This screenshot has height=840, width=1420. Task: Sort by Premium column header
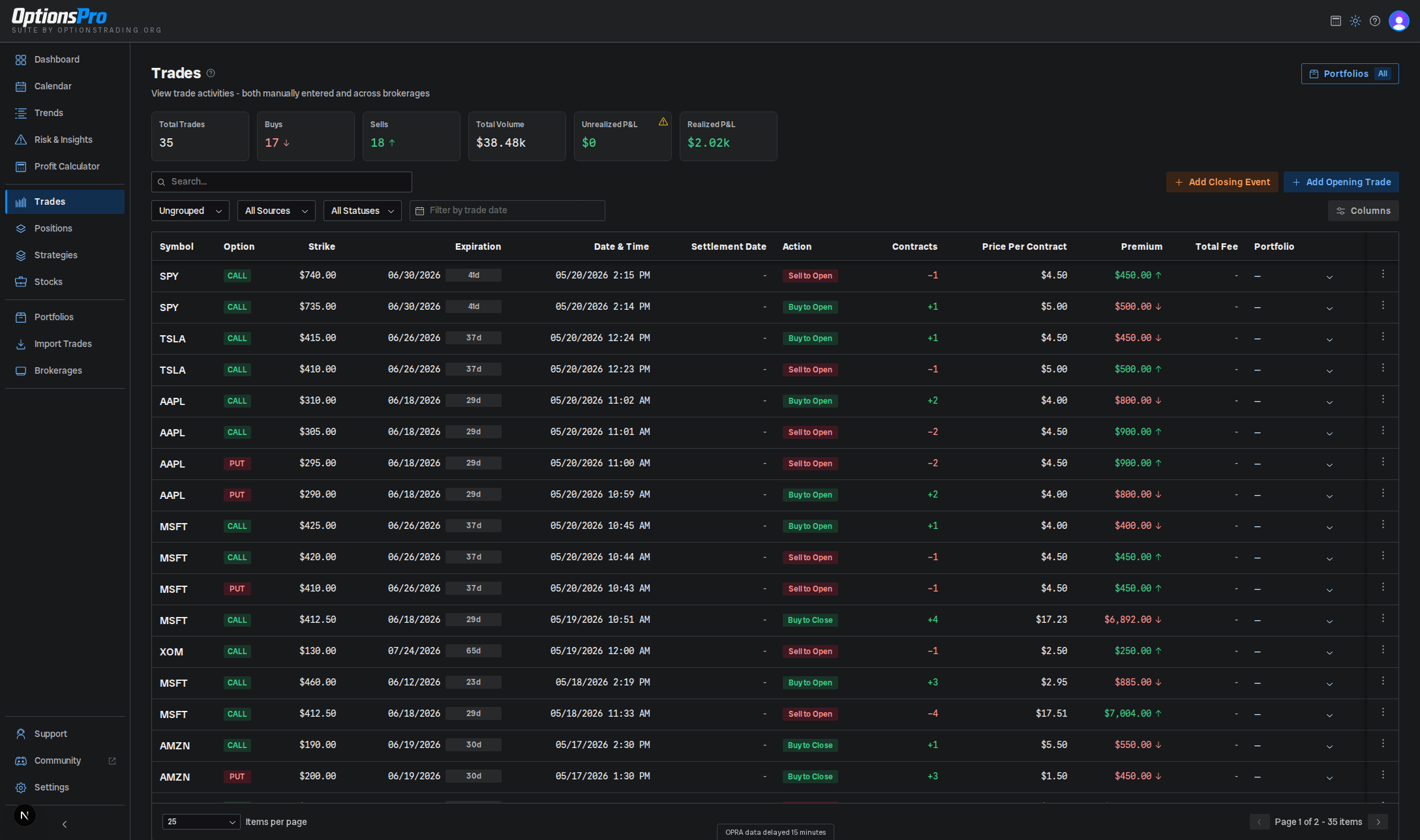pyautogui.click(x=1141, y=247)
